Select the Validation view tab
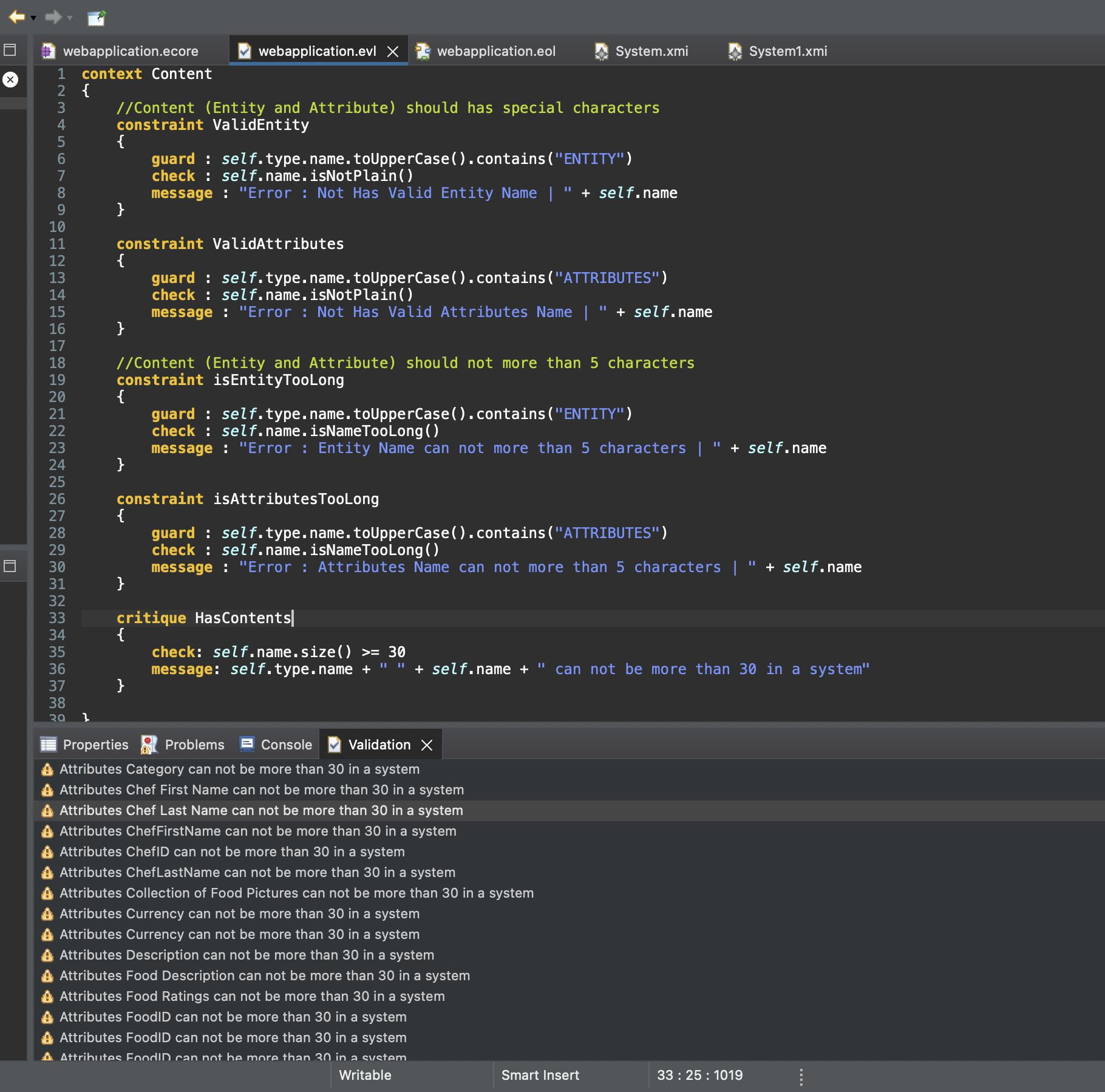 (379, 745)
